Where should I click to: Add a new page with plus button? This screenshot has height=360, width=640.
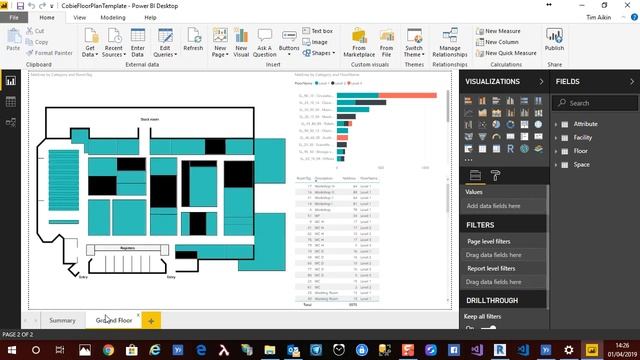pos(151,321)
